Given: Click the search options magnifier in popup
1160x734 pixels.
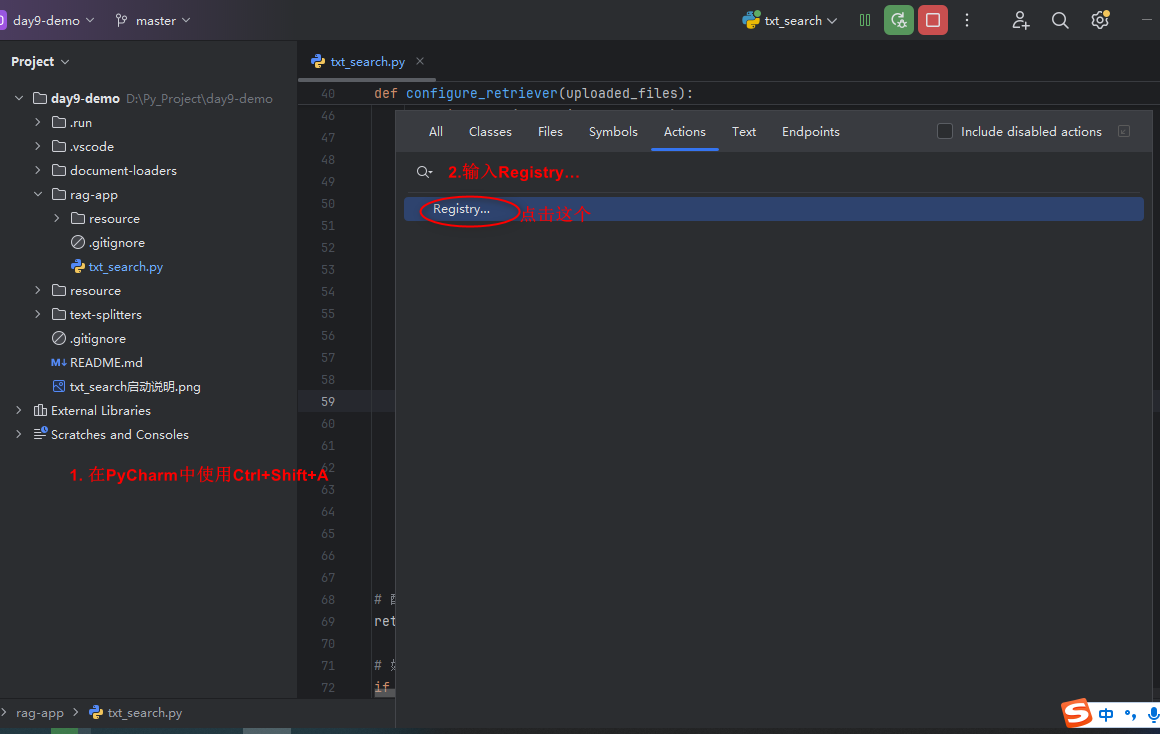Looking at the screenshot, I should pyautogui.click(x=424, y=172).
